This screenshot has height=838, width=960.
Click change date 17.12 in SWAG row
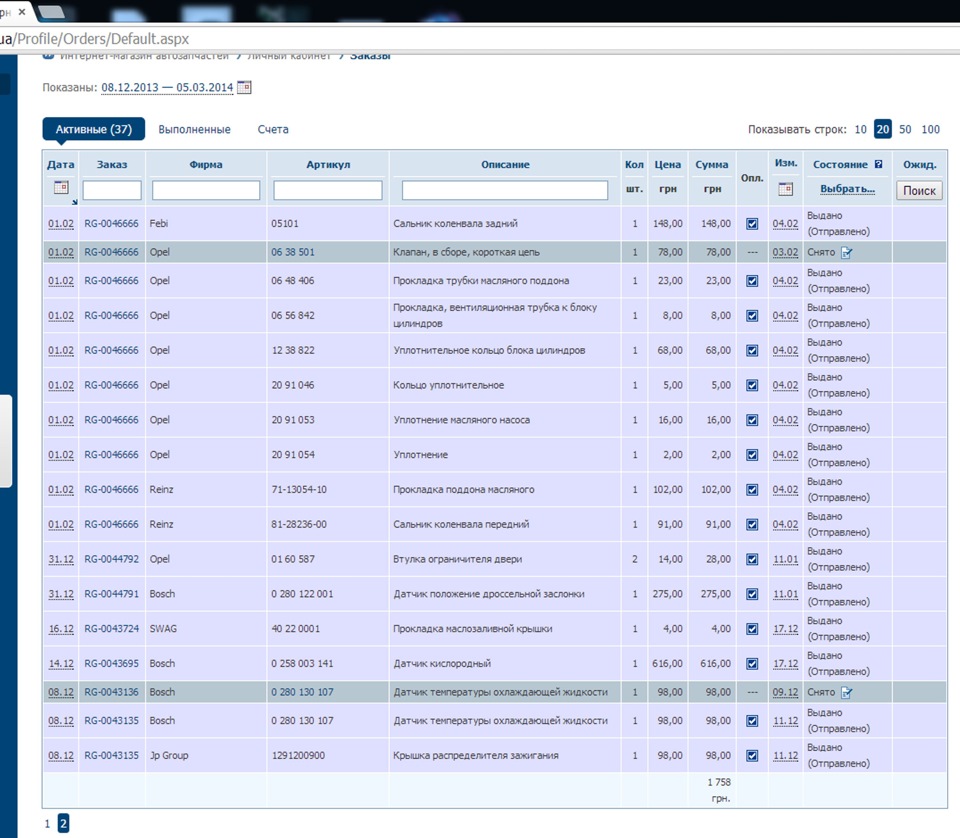pyautogui.click(x=786, y=629)
